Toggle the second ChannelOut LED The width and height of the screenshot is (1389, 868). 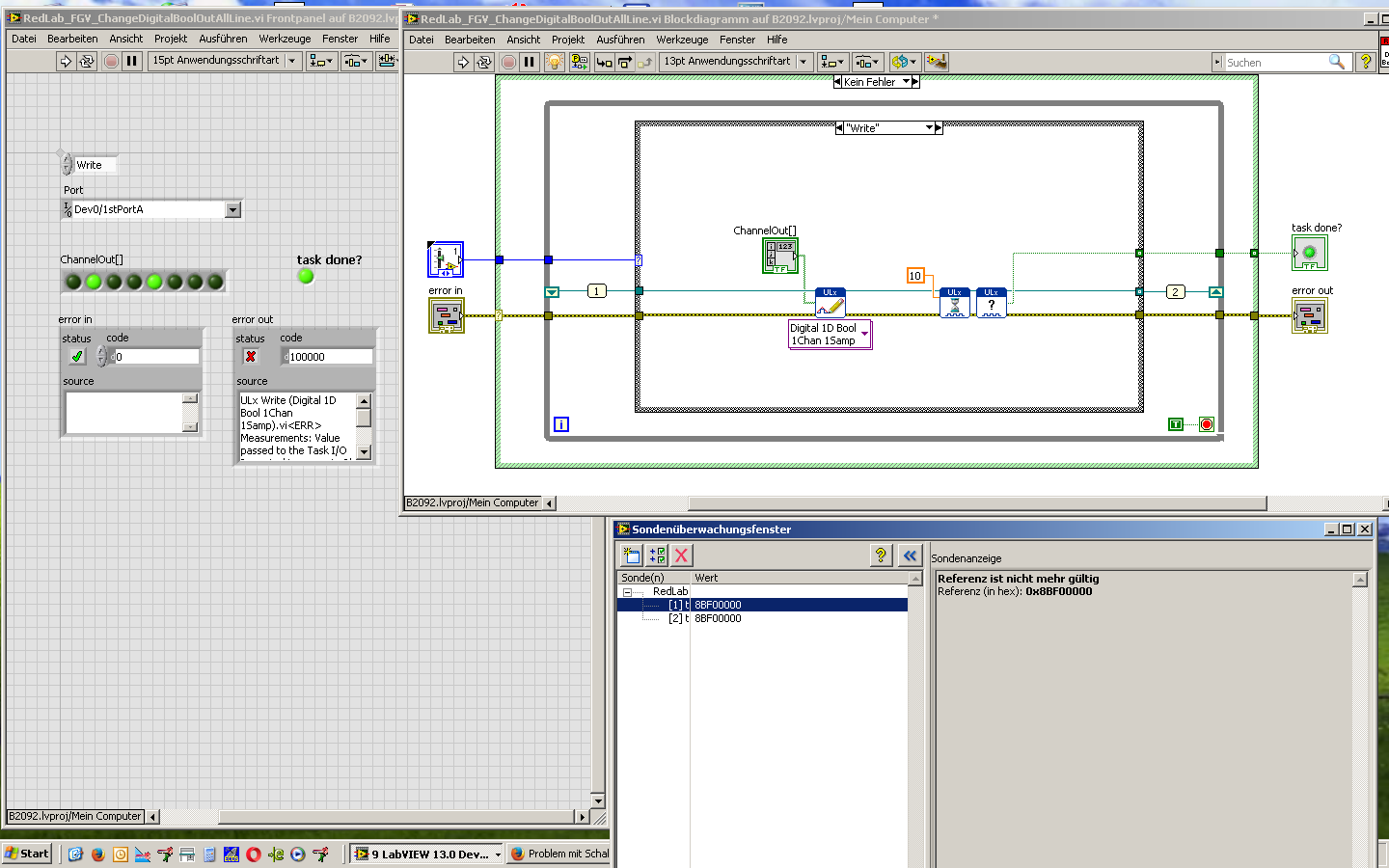click(94, 282)
